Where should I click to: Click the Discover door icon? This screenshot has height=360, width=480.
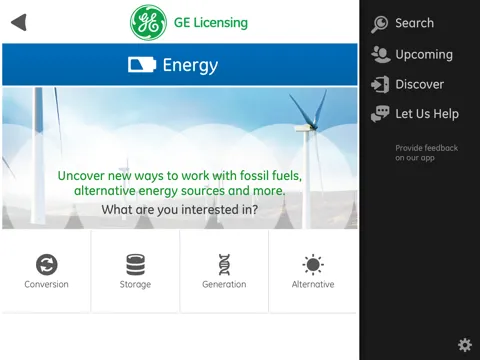[x=380, y=84]
